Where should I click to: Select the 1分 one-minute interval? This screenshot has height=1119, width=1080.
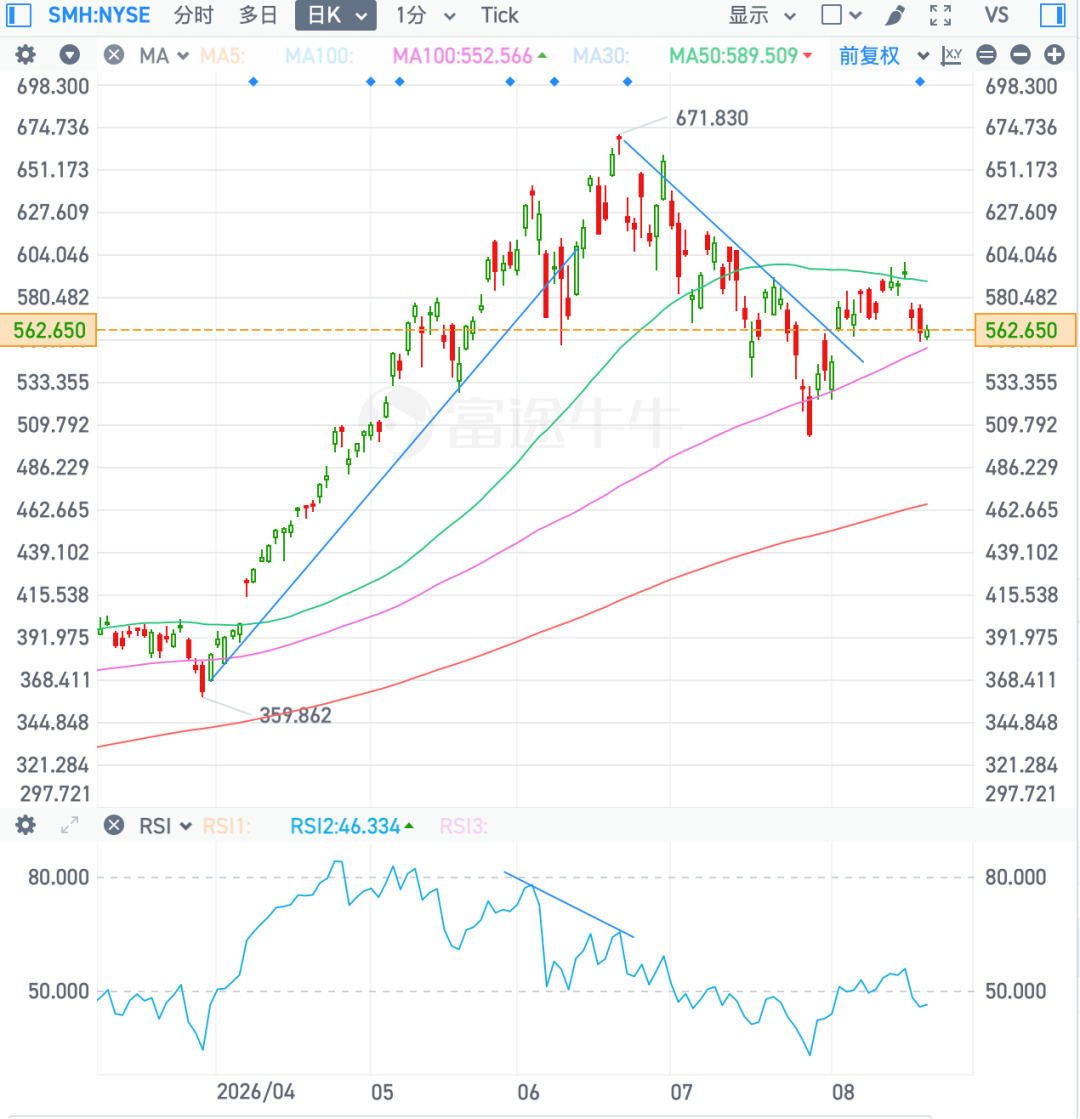tap(411, 15)
